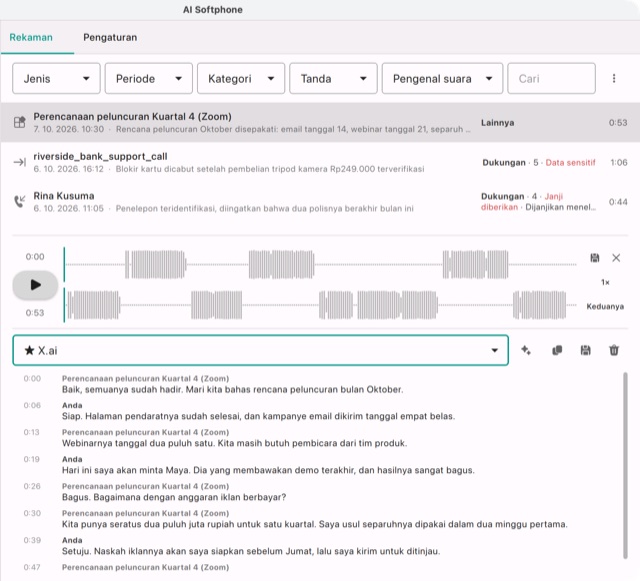This screenshot has height=581, width=640.
Task: Click the line 'Bagus. Bagaimana dengan anggaran iklan berbayar?'
Action: click(174, 497)
